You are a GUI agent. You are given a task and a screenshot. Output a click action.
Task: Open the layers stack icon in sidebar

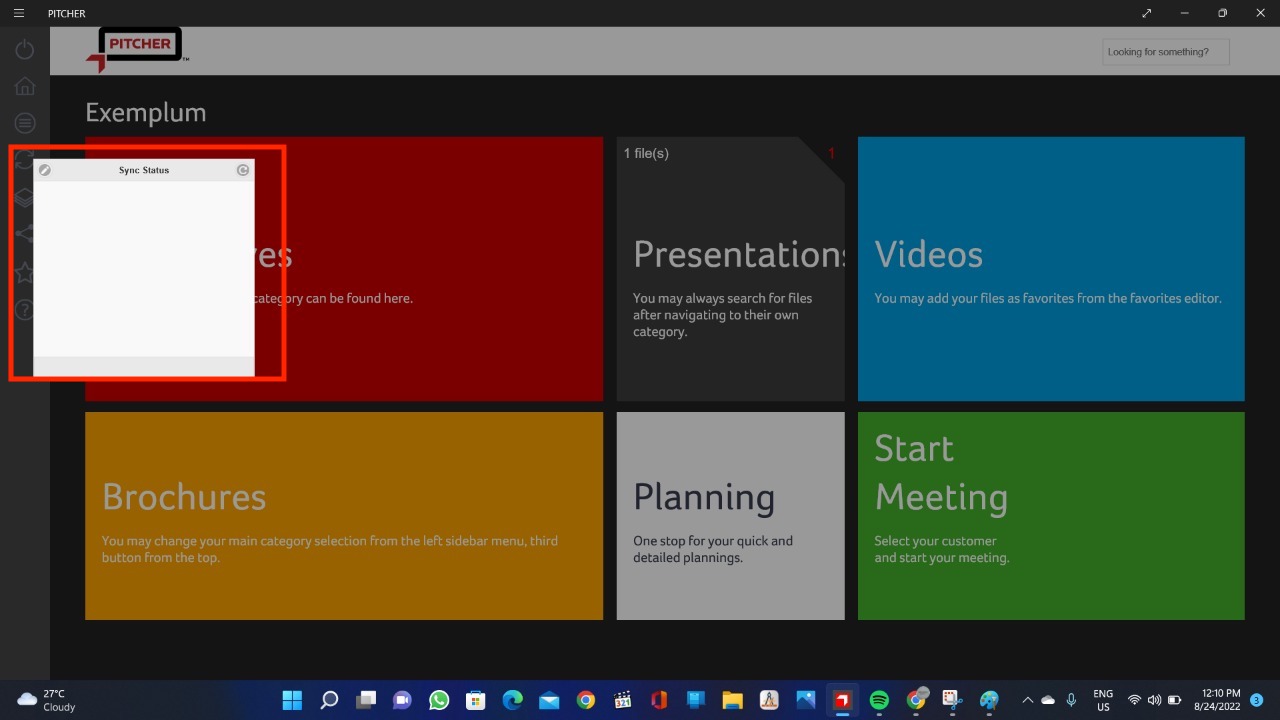coord(23,198)
